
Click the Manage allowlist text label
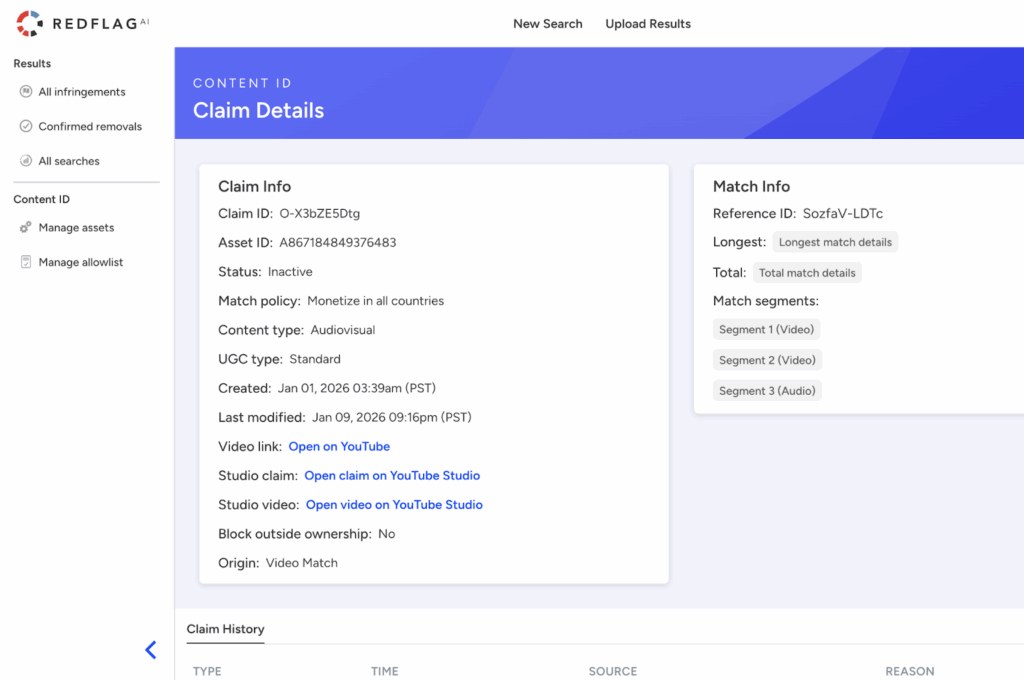[81, 262]
